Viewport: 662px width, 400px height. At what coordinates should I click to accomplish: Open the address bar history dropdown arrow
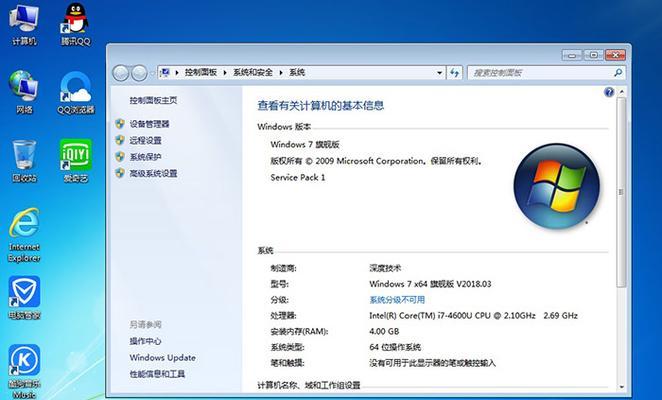(x=440, y=73)
